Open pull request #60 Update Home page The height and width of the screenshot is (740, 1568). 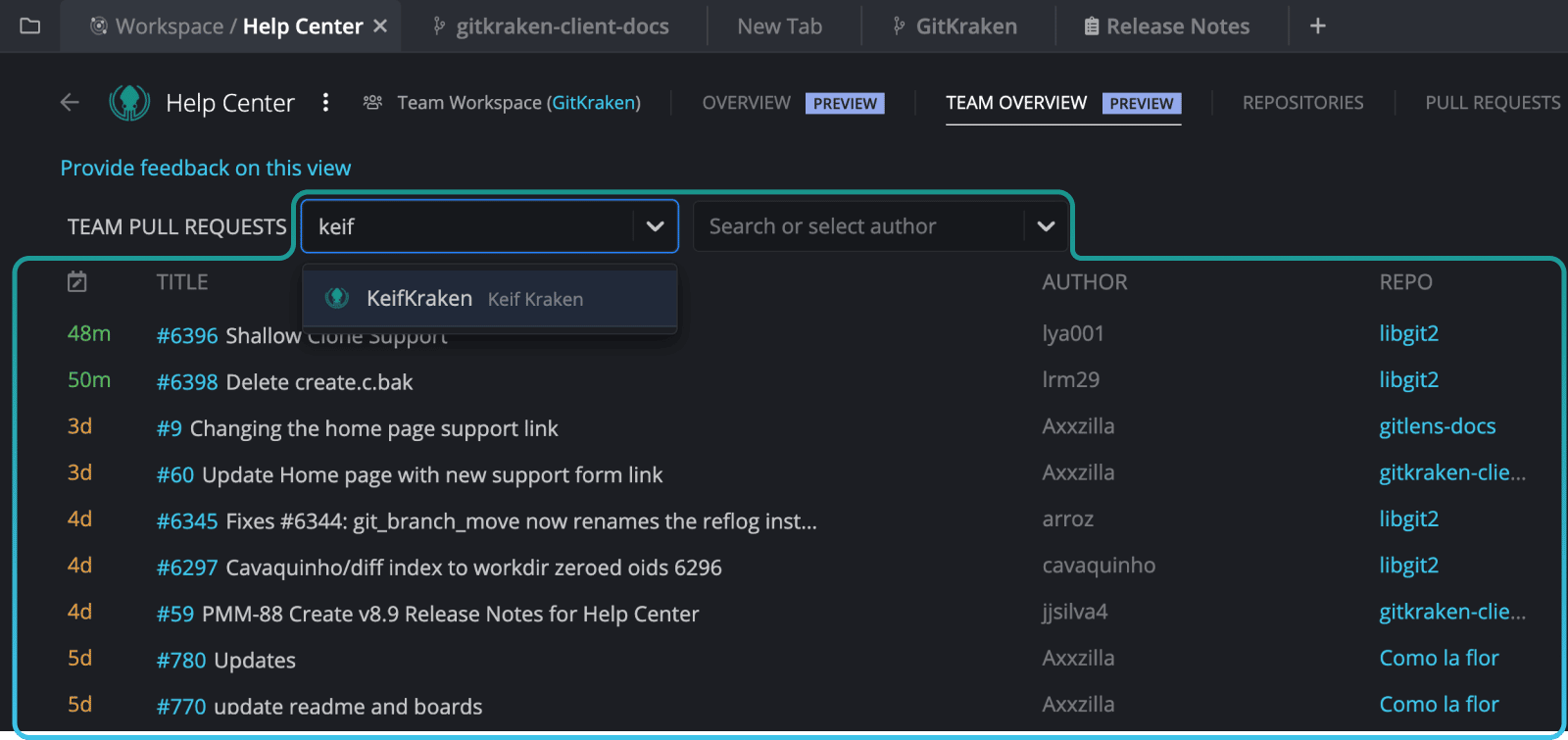click(410, 474)
